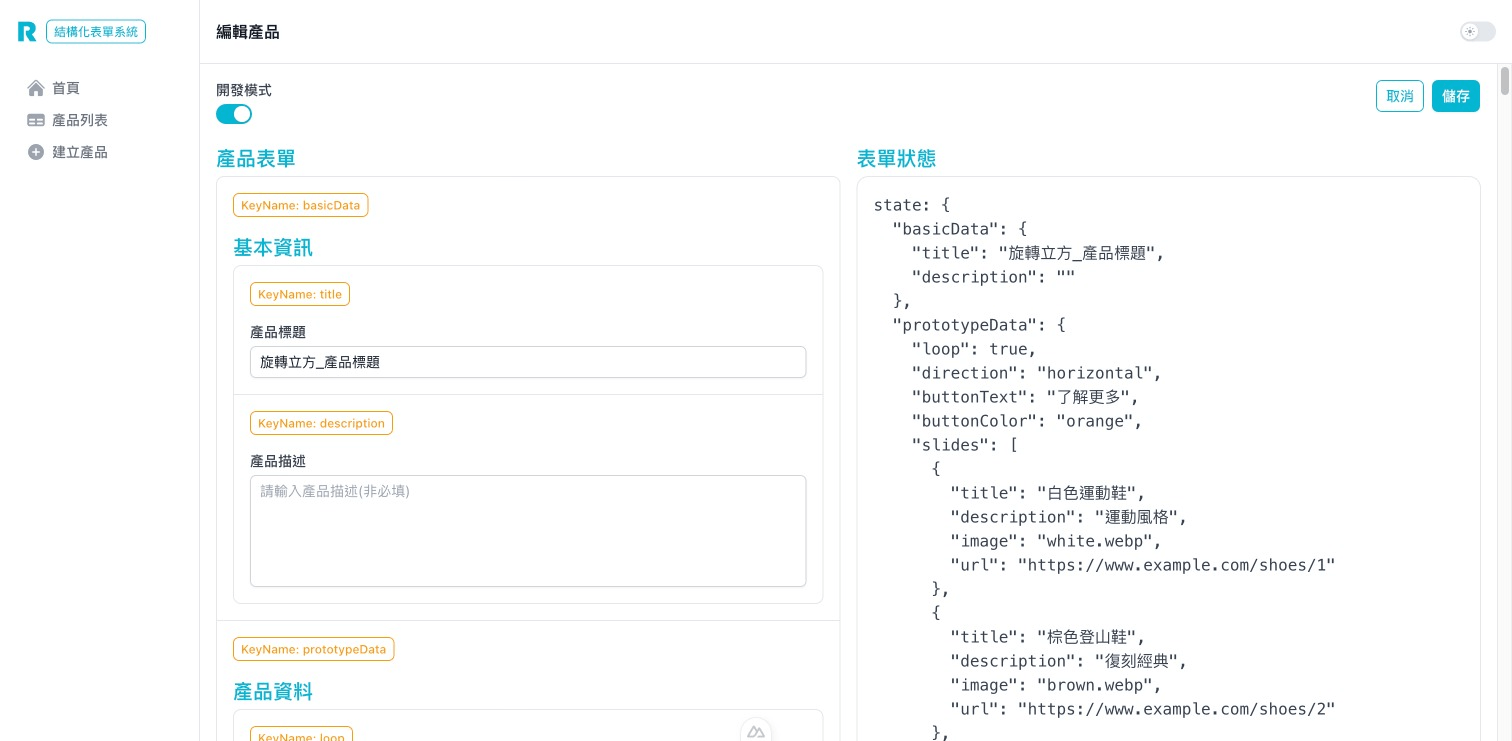Viewport: 1512px width, 741px height.
Task: Focus the 產品標題 input field
Action: pyautogui.click(x=527, y=362)
